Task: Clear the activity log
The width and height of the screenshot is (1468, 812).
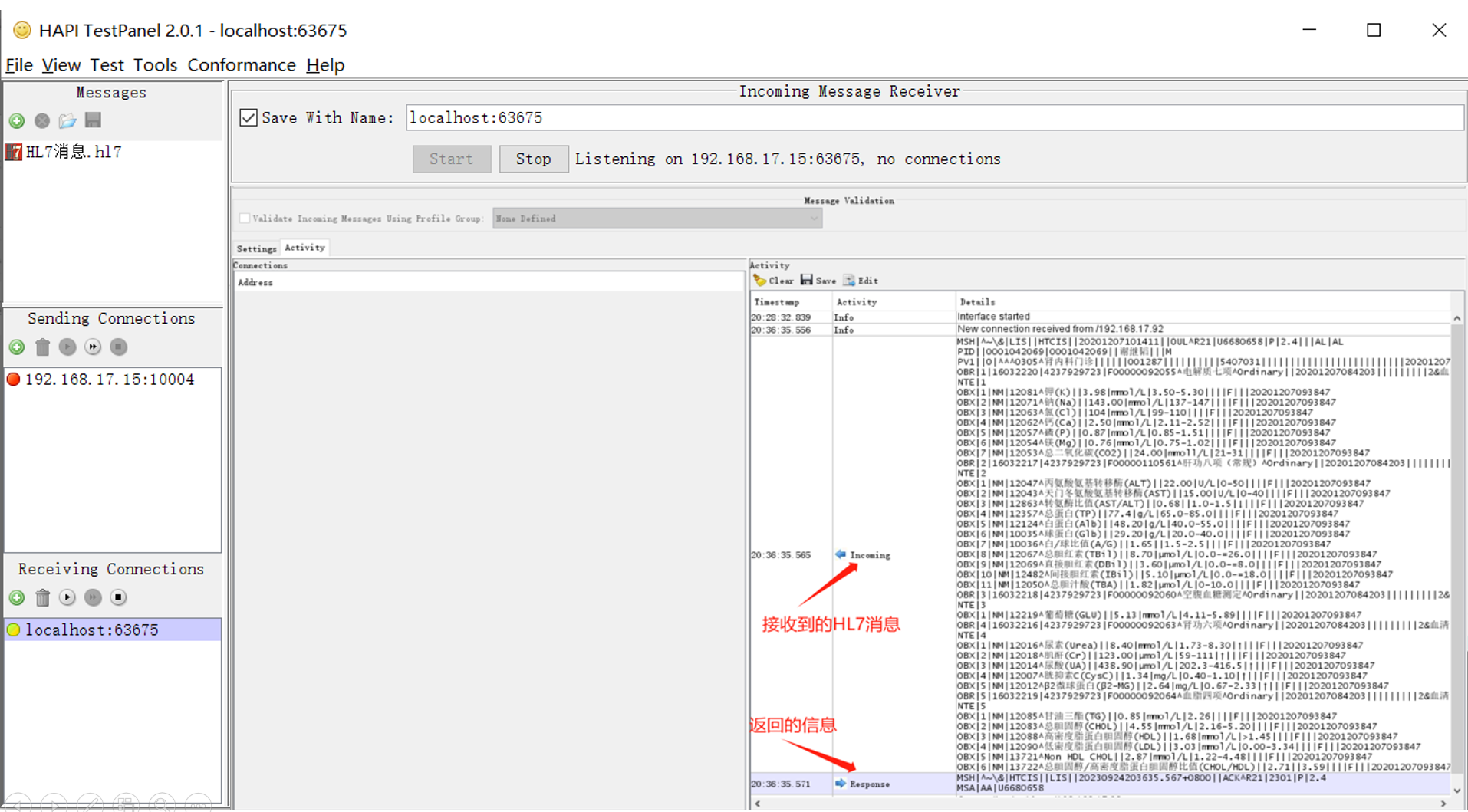Action: click(x=773, y=281)
